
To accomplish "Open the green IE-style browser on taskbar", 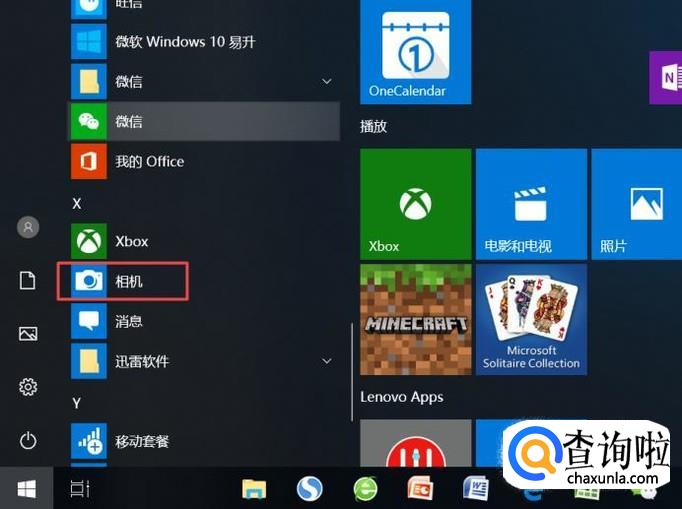I will tap(365, 489).
